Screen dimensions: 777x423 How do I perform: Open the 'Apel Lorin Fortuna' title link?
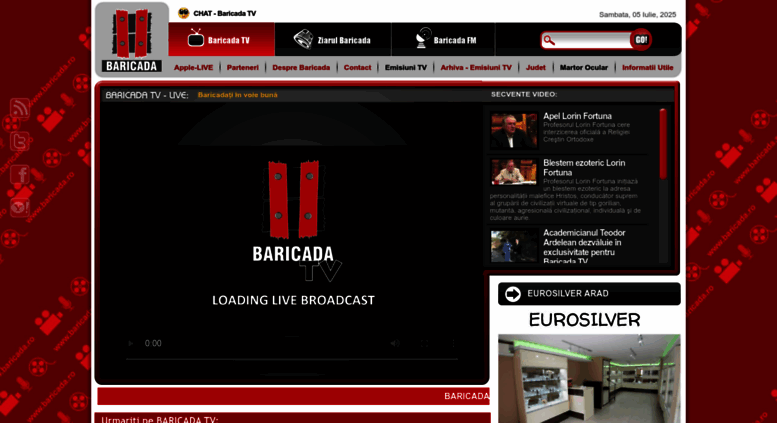tap(577, 116)
